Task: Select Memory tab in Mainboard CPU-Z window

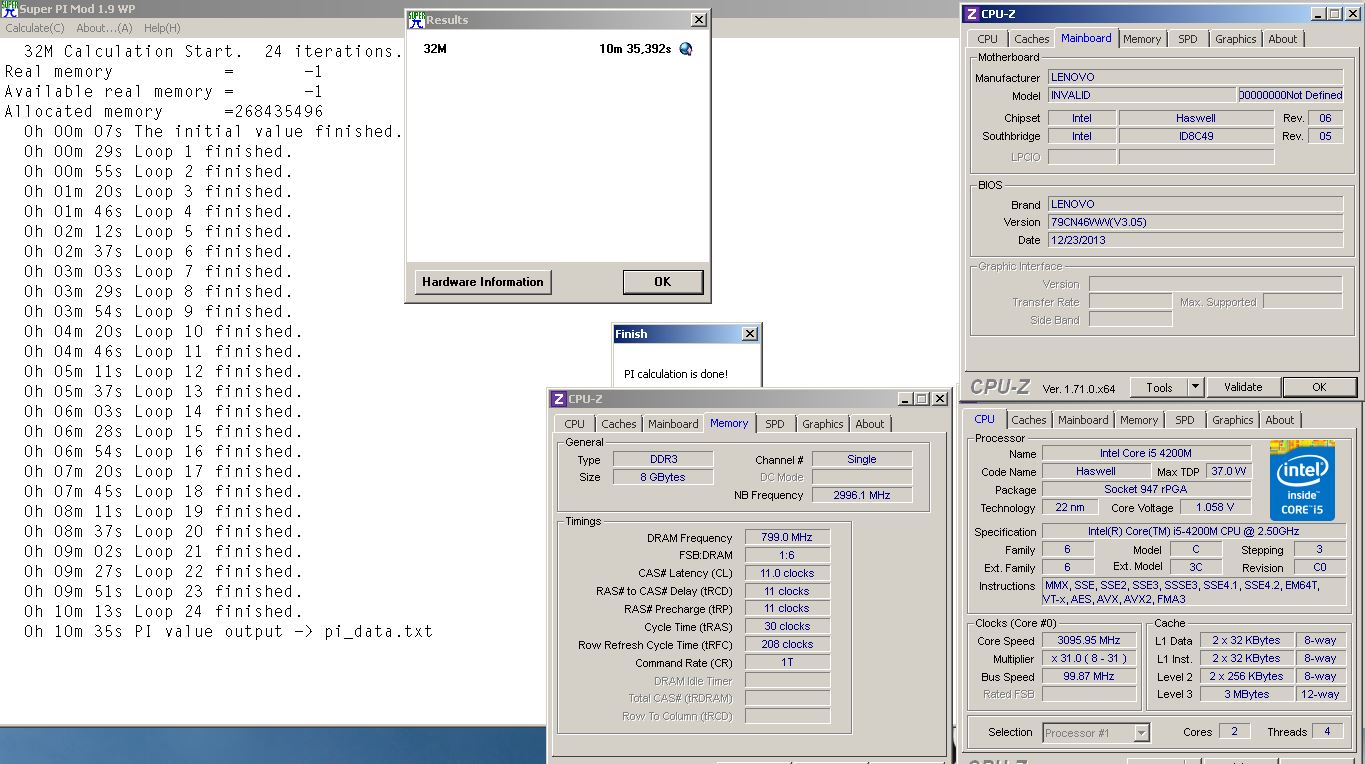Action: pyautogui.click(x=1142, y=39)
